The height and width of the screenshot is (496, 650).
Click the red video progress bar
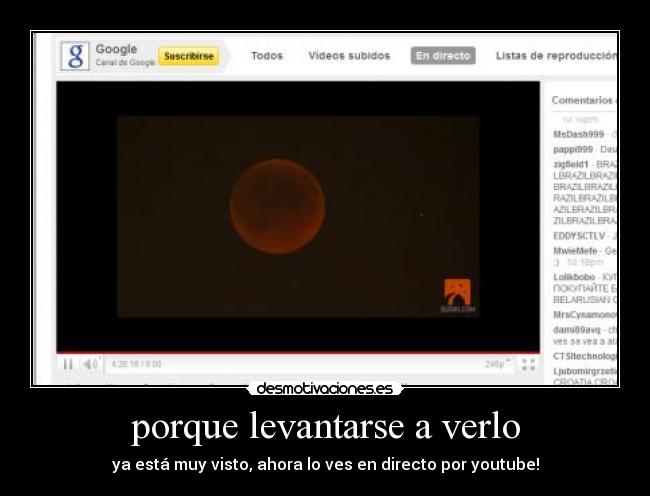pyautogui.click(x=298, y=353)
